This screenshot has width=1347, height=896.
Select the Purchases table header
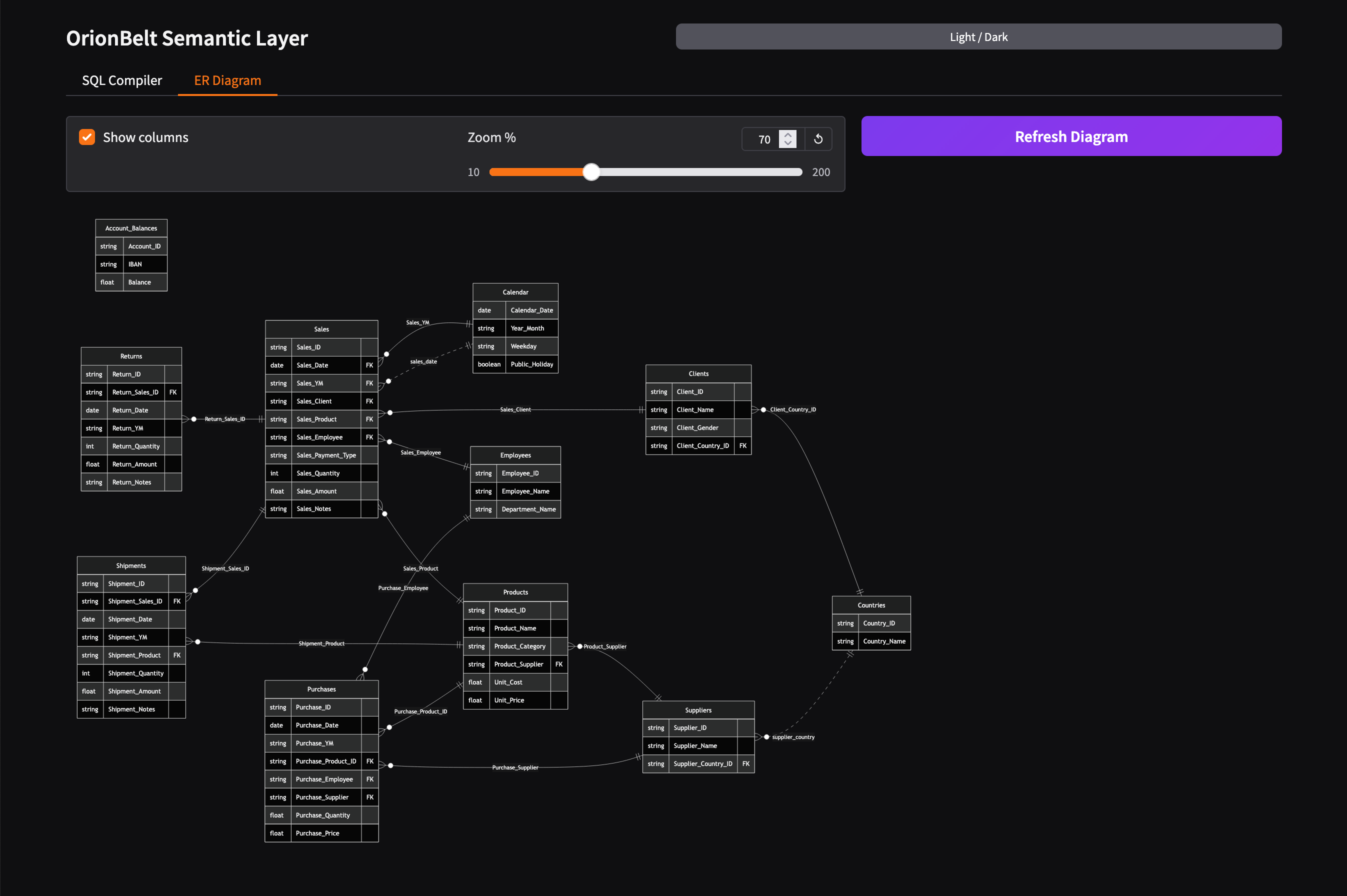click(321, 688)
